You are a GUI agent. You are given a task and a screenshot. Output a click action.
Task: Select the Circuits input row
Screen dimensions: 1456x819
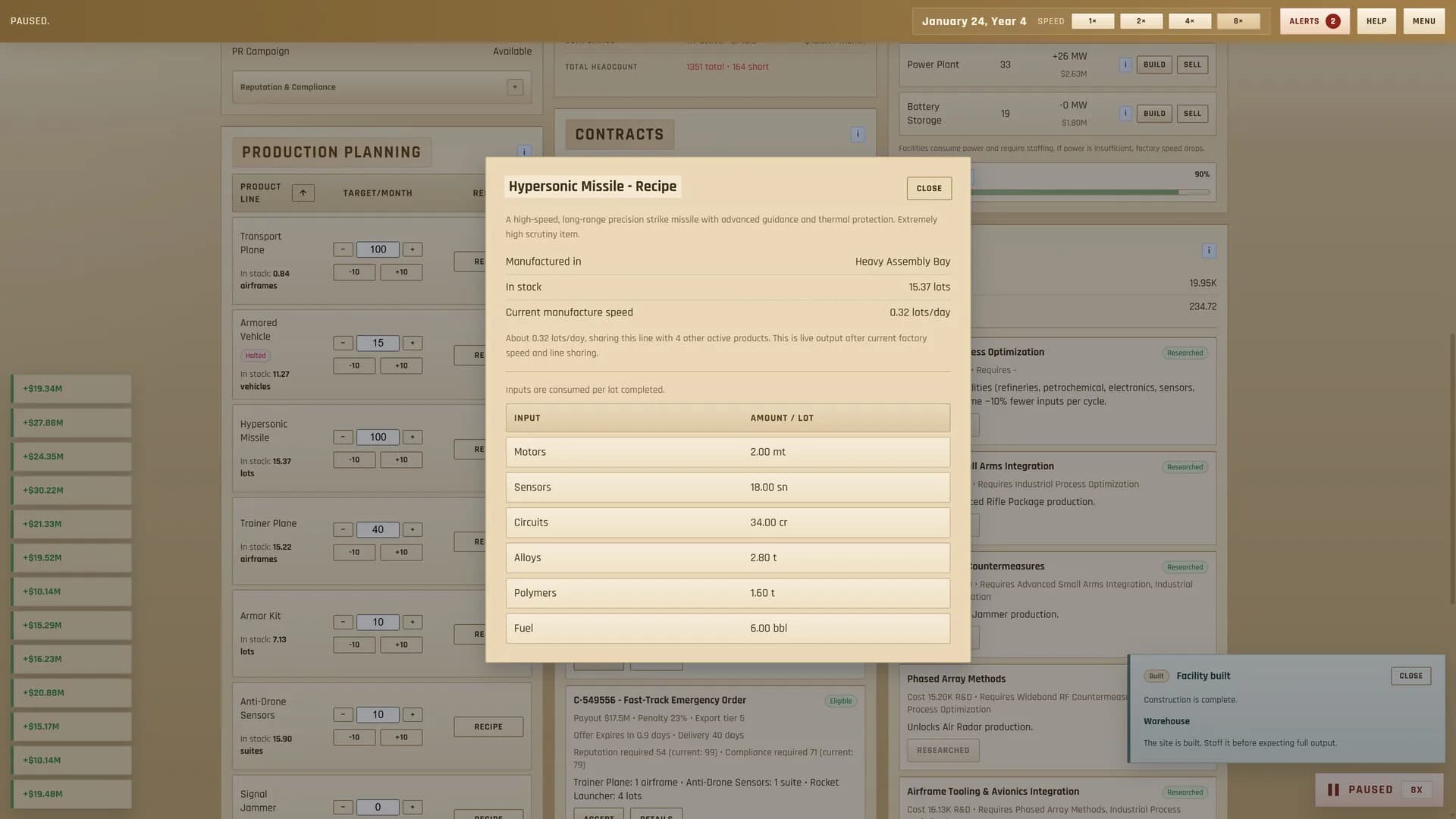[x=728, y=522]
